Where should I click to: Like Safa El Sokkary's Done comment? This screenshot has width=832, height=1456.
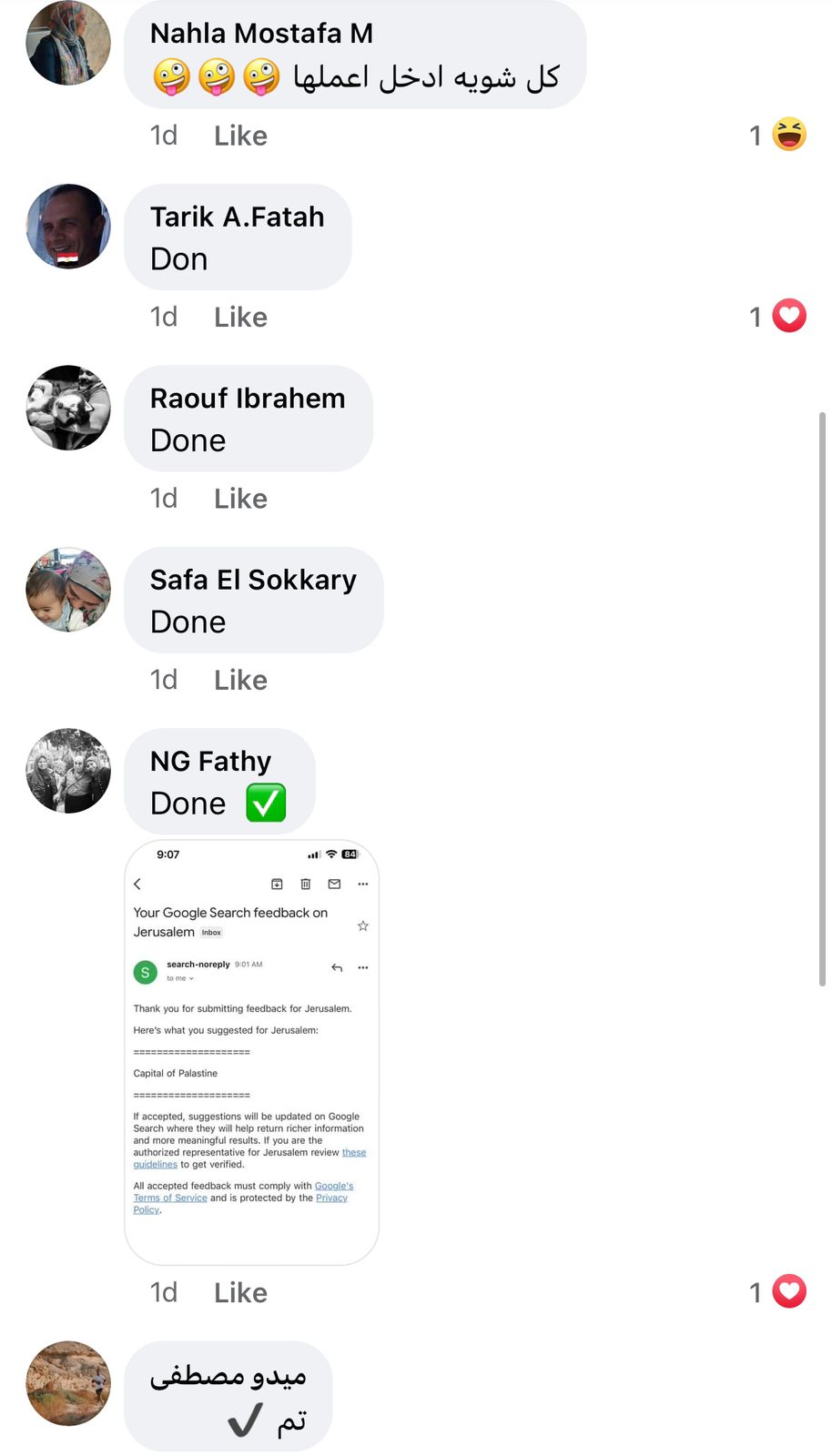240,680
